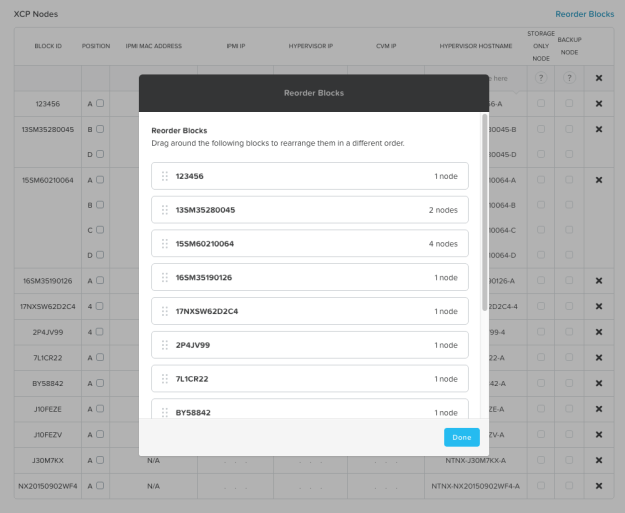Toggle position A checkbox for block 123456

click(99, 103)
